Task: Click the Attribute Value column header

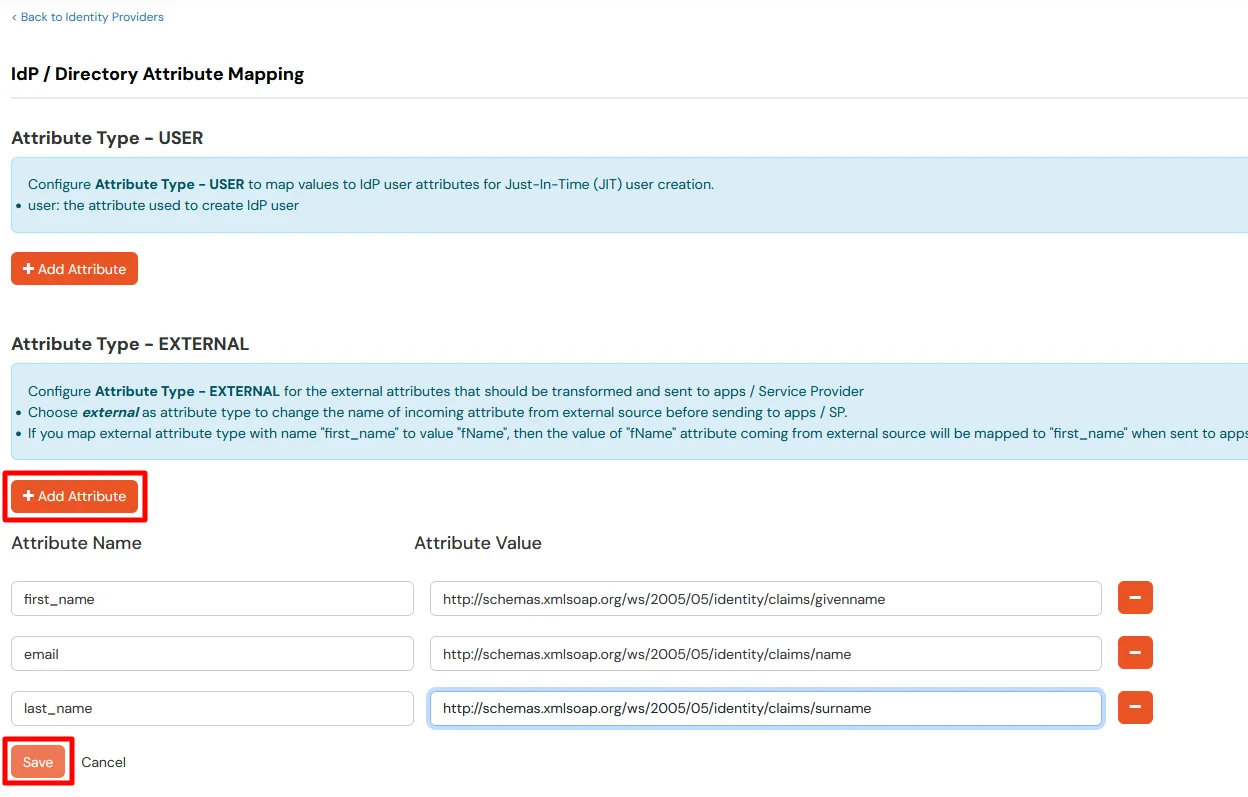Action: point(478,543)
